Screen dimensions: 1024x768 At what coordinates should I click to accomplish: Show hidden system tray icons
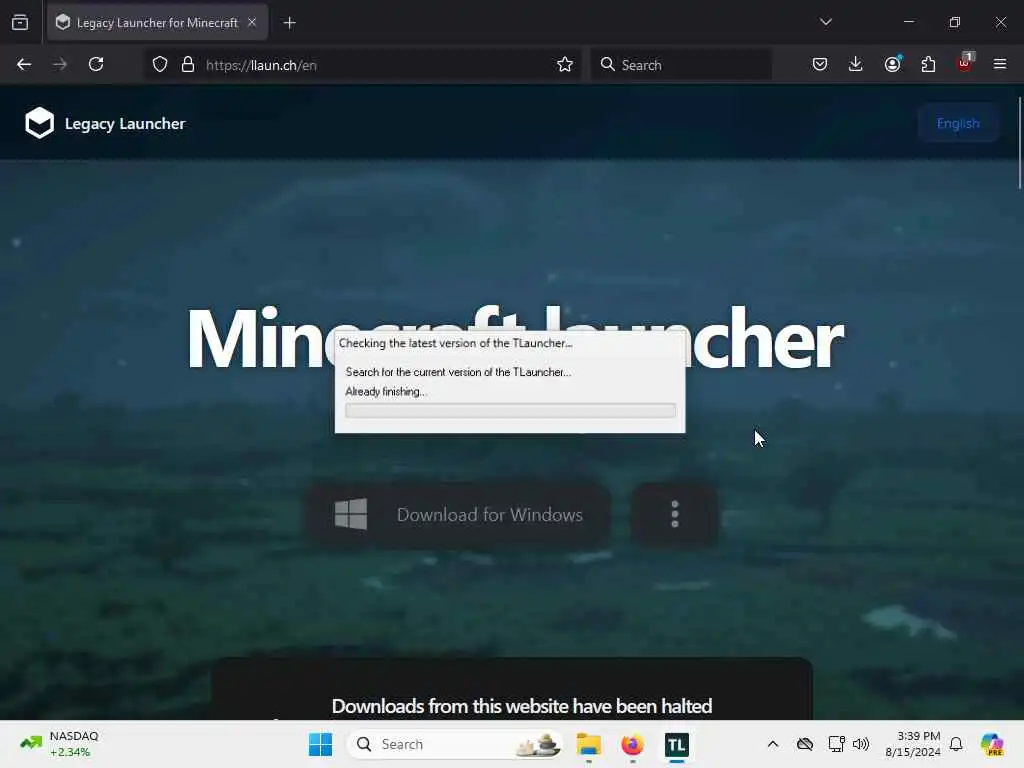pyautogui.click(x=773, y=744)
